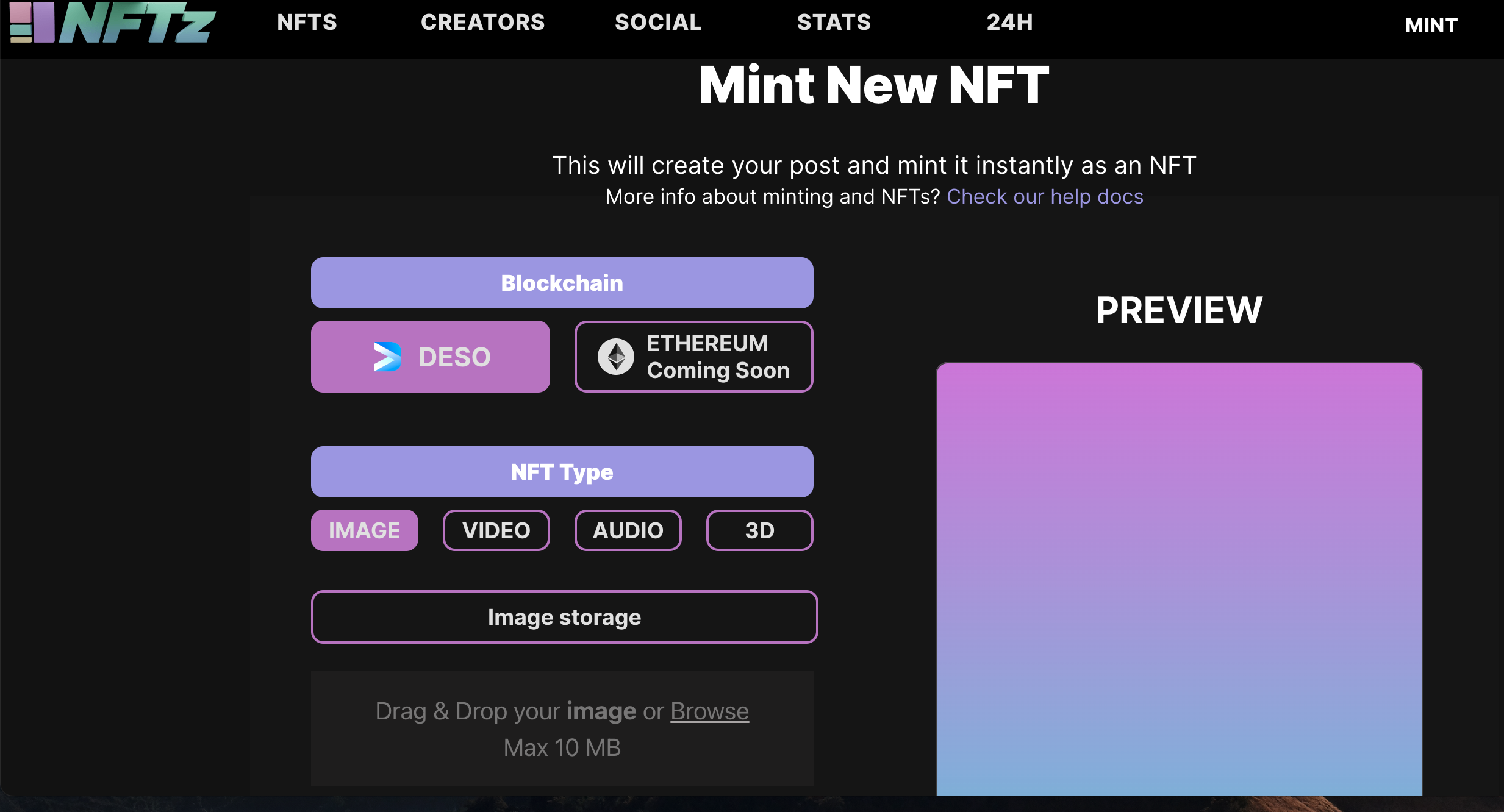Click the Mint New NFT heading
This screenshot has width=1504, height=812.
pyautogui.click(x=874, y=85)
